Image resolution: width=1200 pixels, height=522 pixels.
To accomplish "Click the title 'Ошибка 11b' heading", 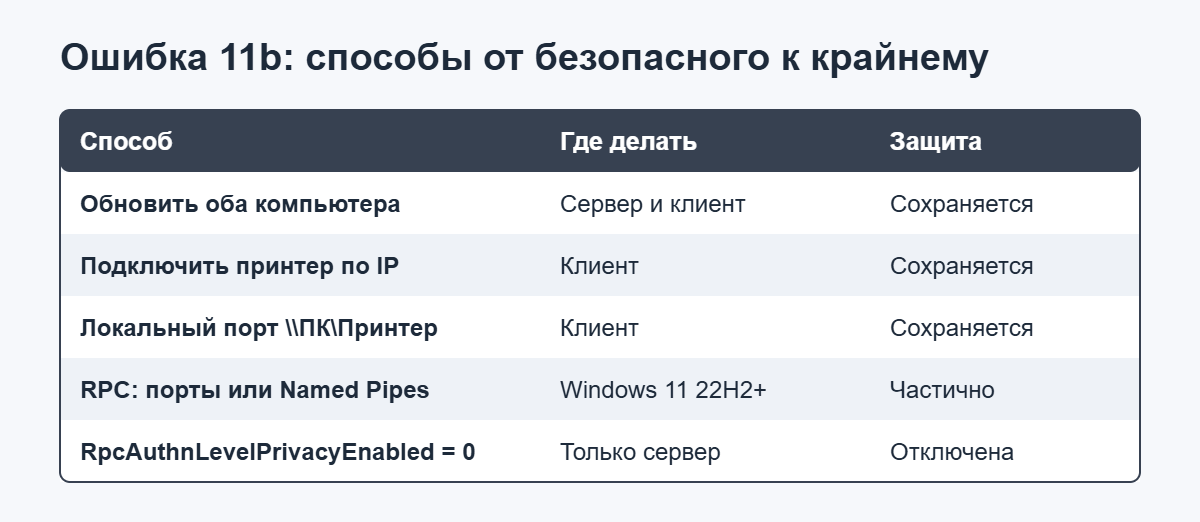I will 524,58.
